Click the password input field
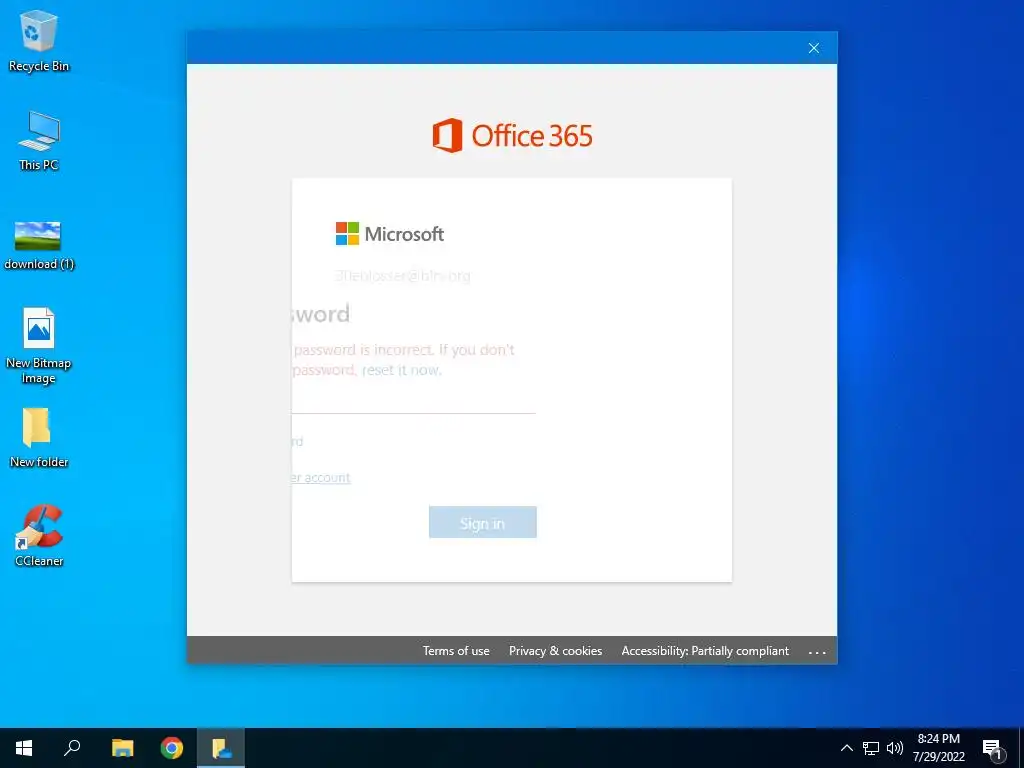This screenshot has width=1024, height=768. tap(413, 400)
